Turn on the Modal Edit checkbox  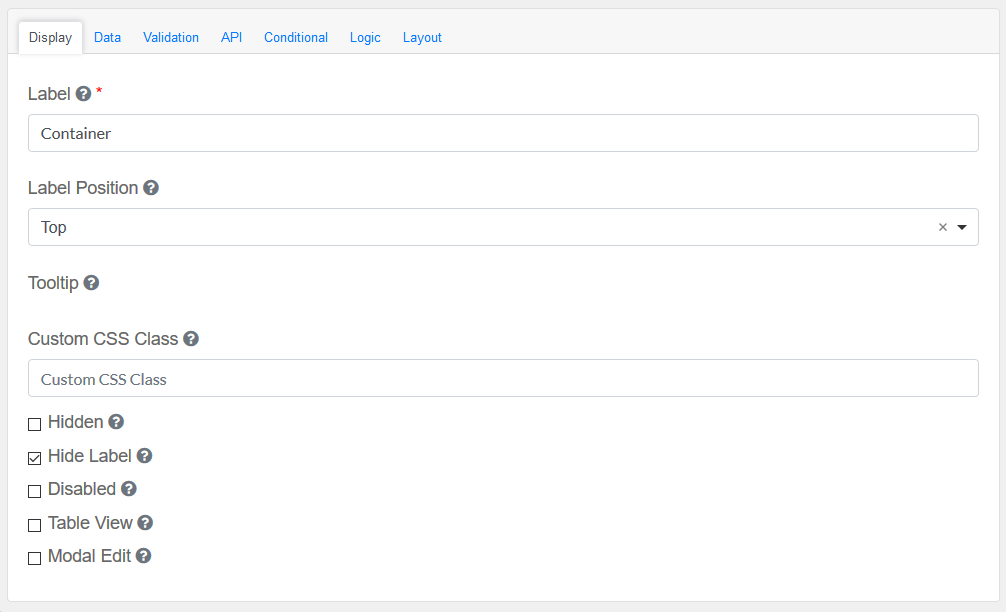(x=35, y=558)
